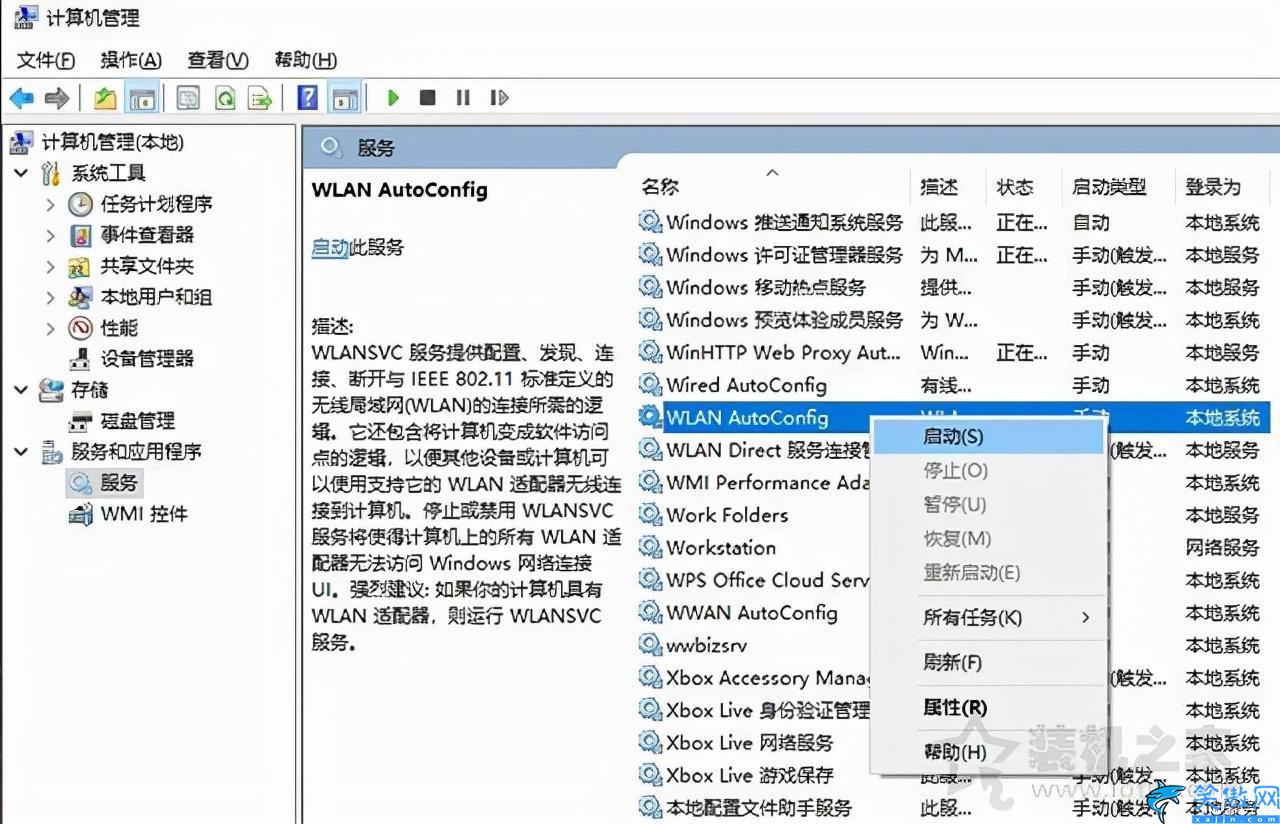
Task: Click the blue Back arrow toolbar icon
Action: 22,98
